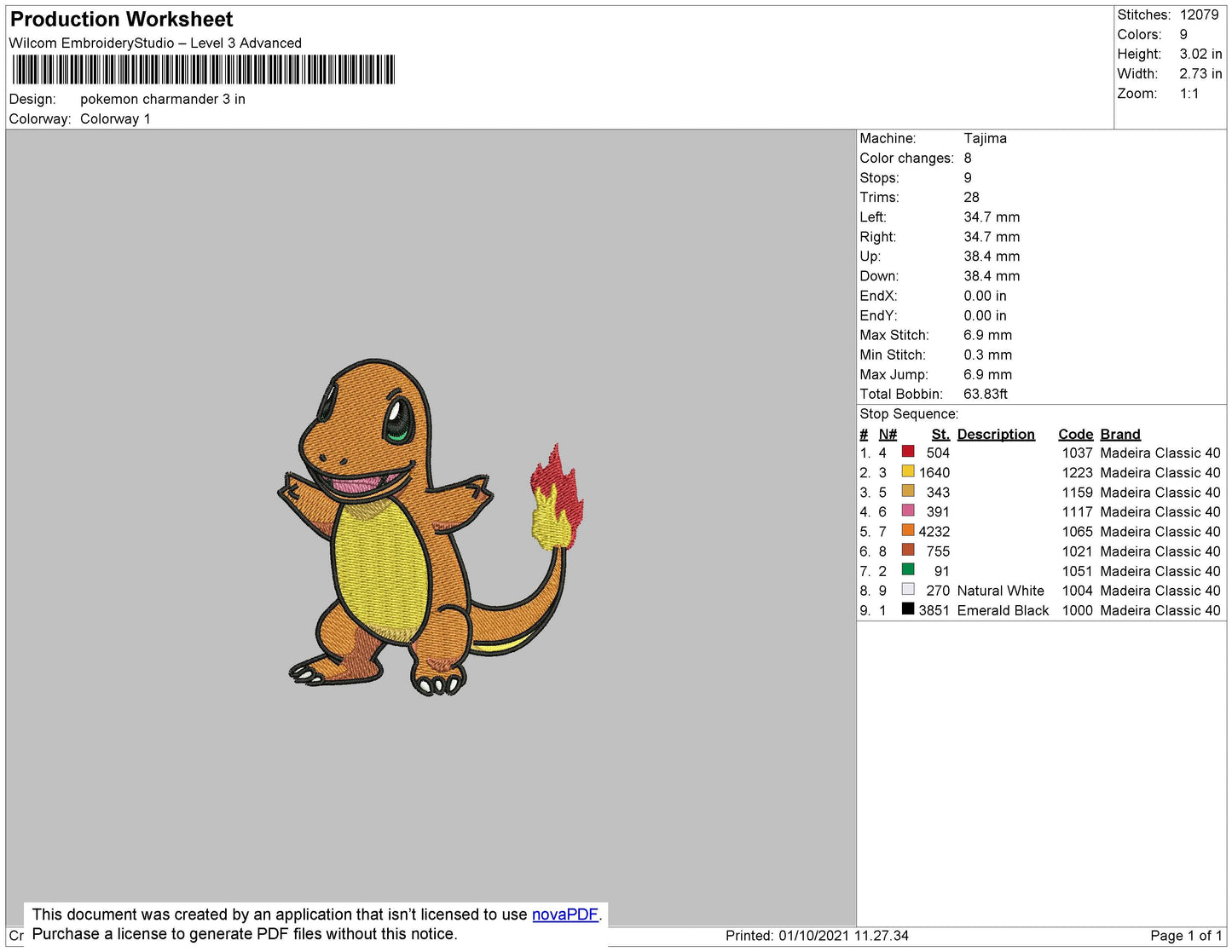
Task: Click the Color changes value 8
Action: [968, 159]
